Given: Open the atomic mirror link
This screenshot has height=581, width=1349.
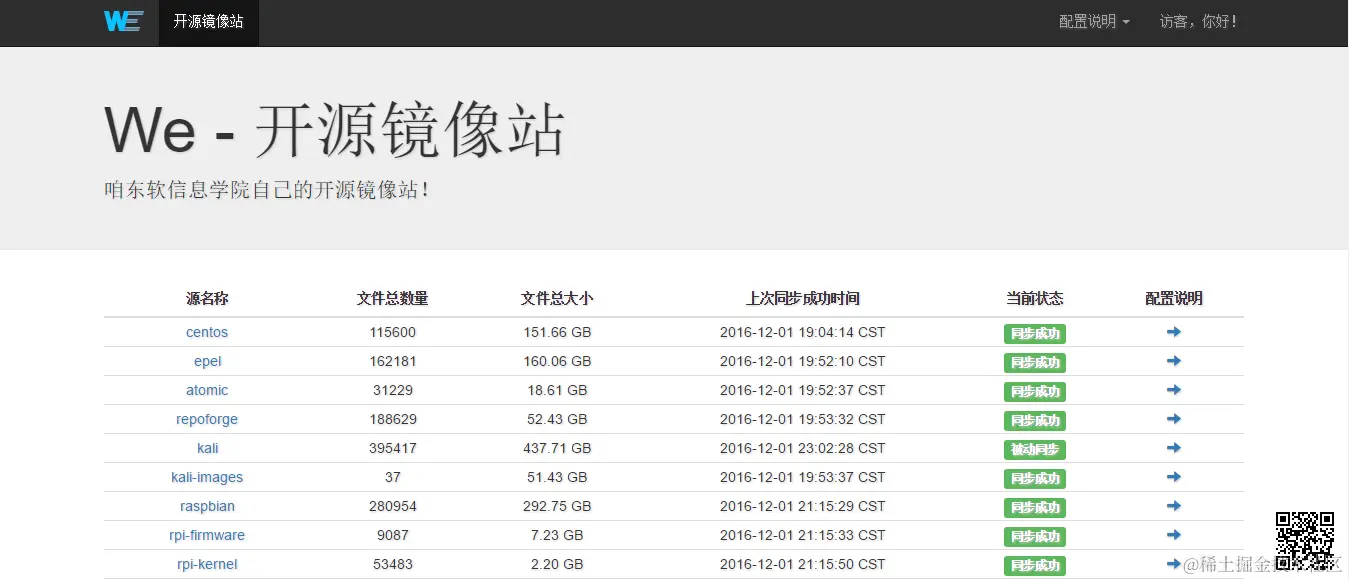Looking at the screenshot, I should pos(207,390).
